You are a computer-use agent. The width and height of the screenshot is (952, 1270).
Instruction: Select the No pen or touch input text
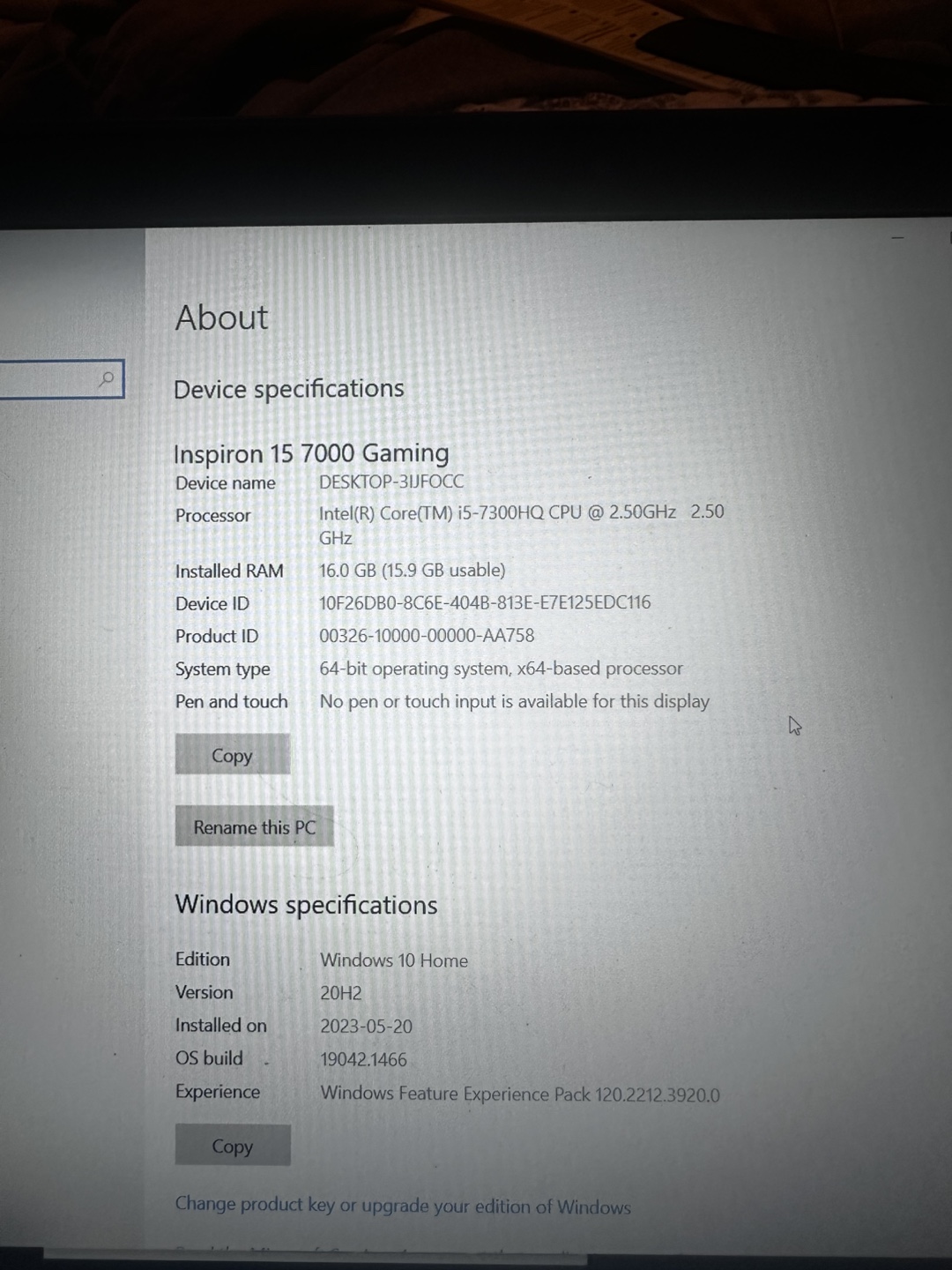[515, 701]
